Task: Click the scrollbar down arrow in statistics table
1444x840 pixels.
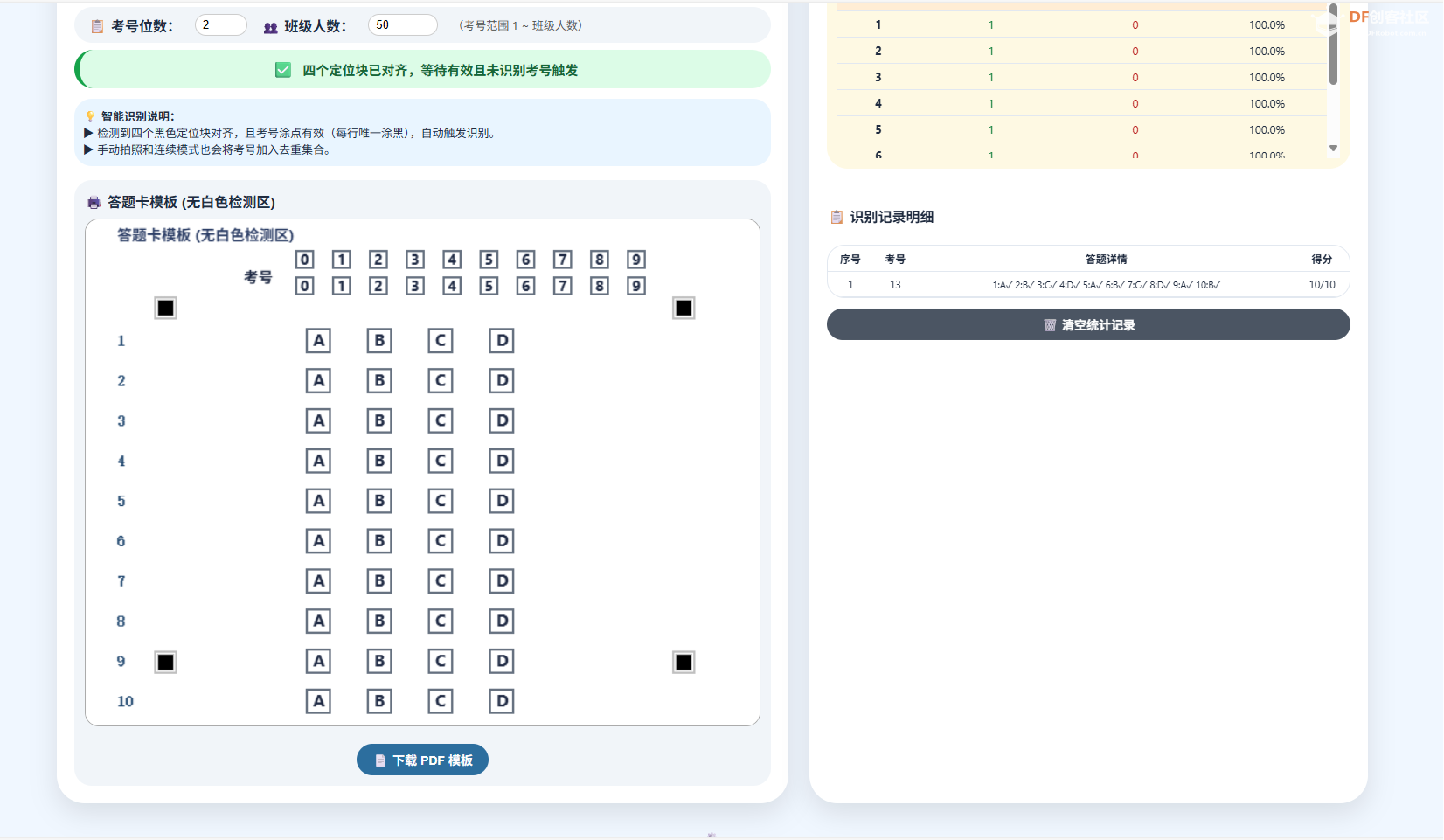Action: 1333,149
